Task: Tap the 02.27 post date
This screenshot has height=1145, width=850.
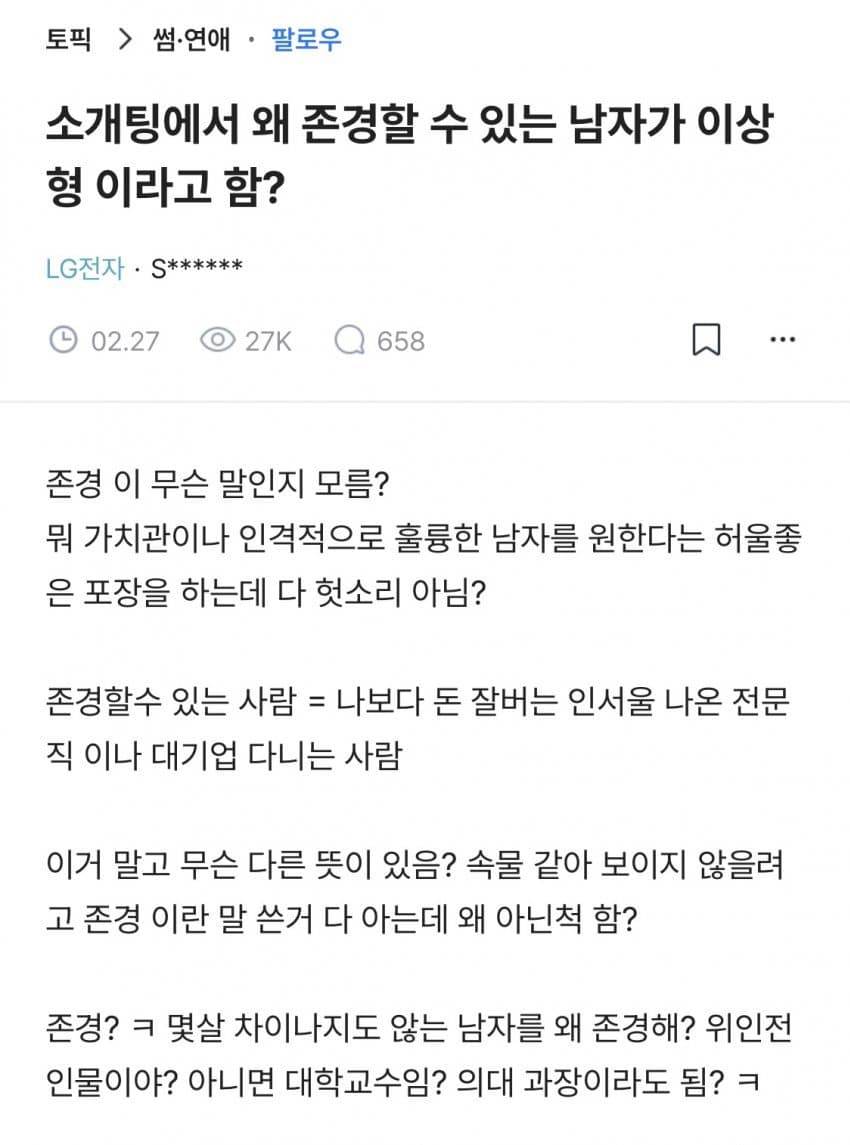Action: (125, 341)
